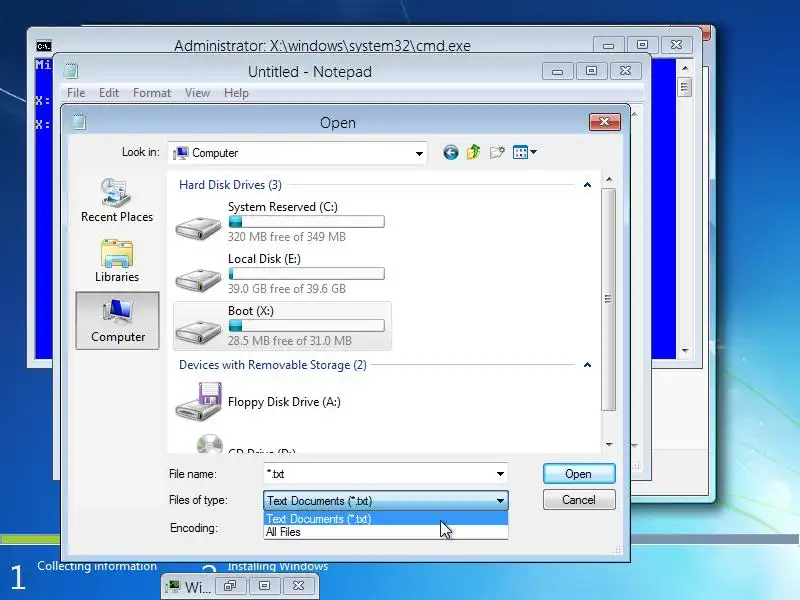
Task: Select Computer in the places sidebar
Action: coord(117,320)
